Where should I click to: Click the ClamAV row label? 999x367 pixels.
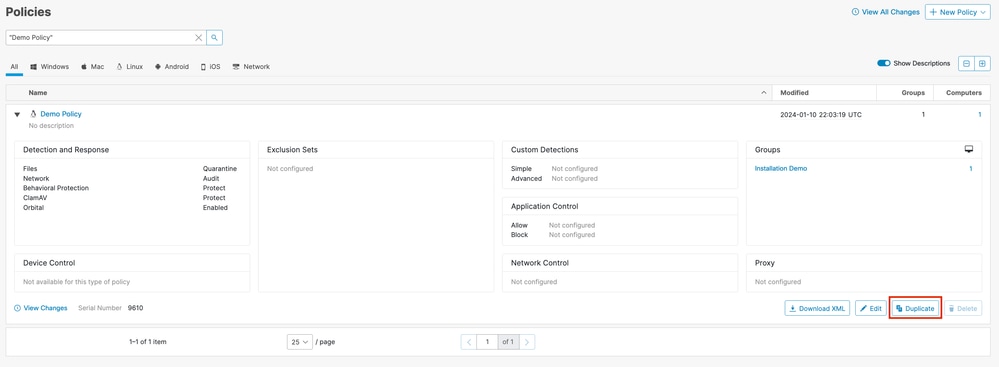(35, 198)
